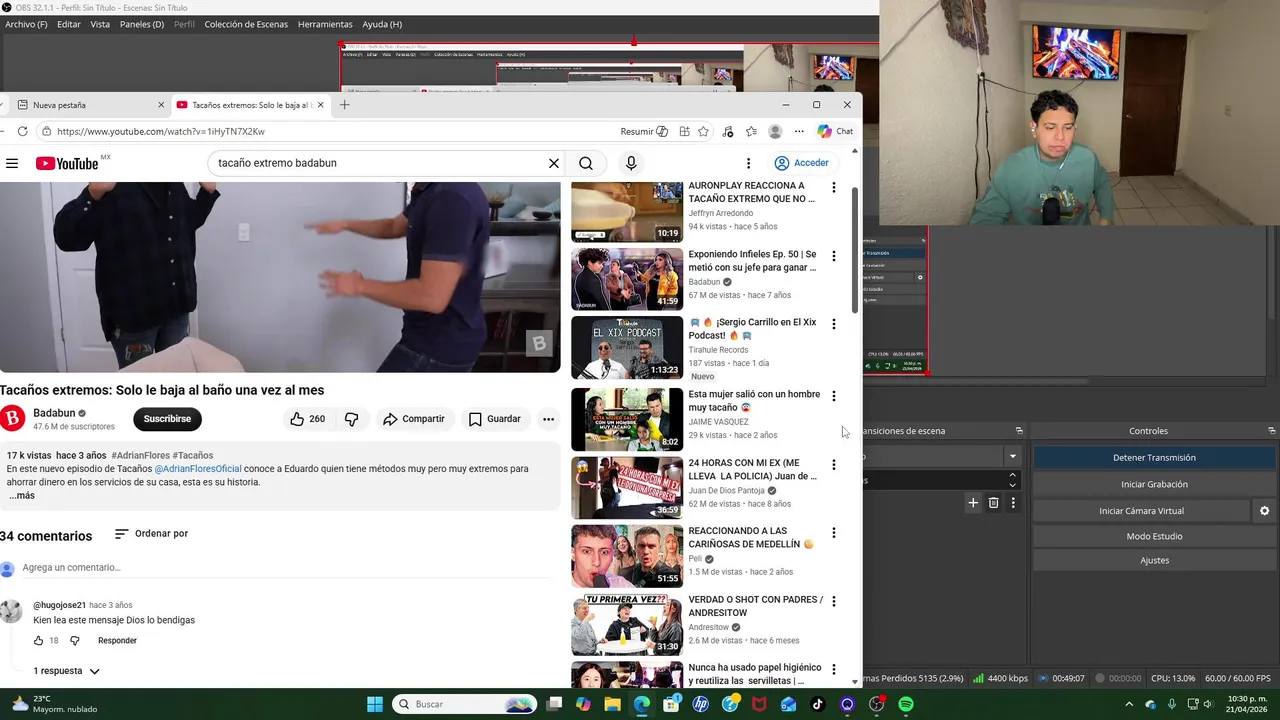
Task: Clear the YouTube search text
Action: point(553,163)
